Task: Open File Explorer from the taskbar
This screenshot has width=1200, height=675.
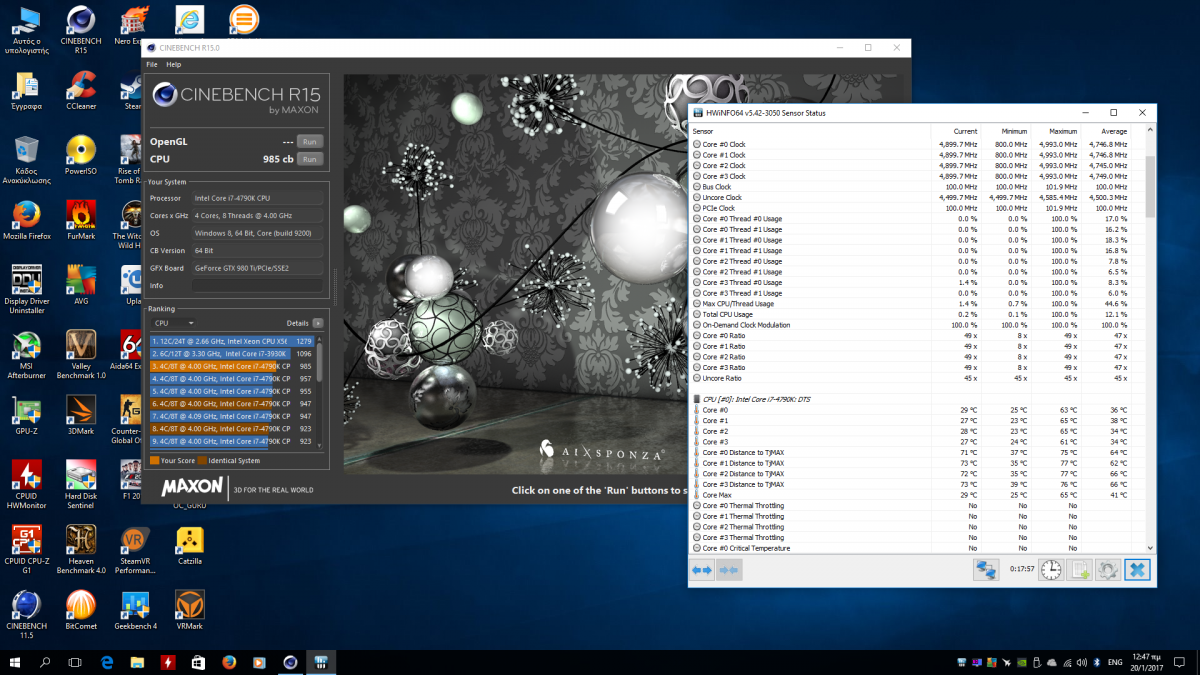Action: point(138,662)
